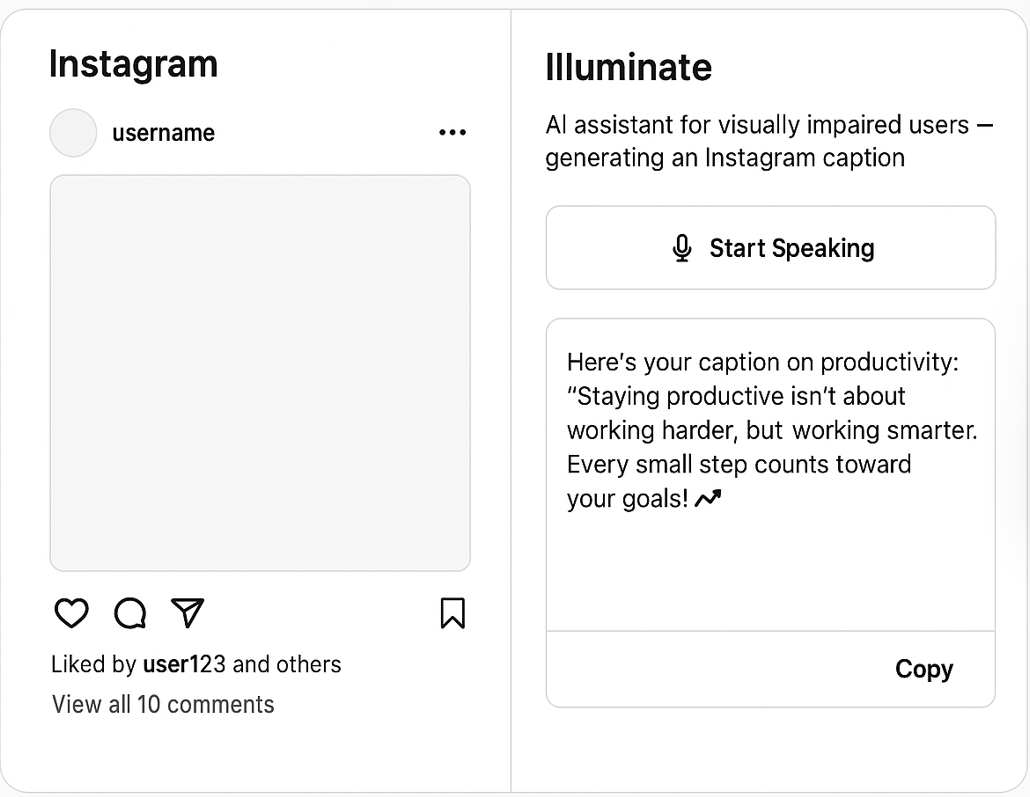Open comments via the speech bubble icon
Viewport: 1030px width, 797px height.
coord(130,613)
